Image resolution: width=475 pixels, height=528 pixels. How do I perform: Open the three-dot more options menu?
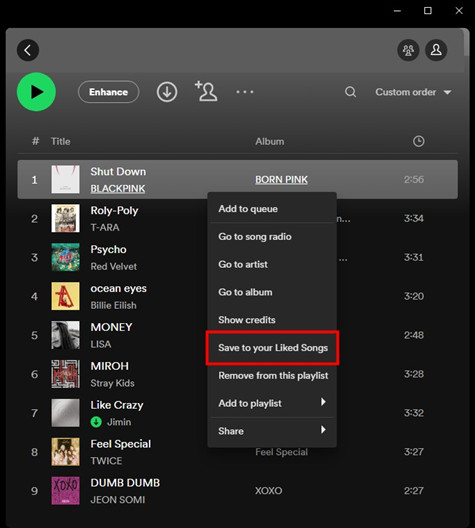[x=245, y=92]
